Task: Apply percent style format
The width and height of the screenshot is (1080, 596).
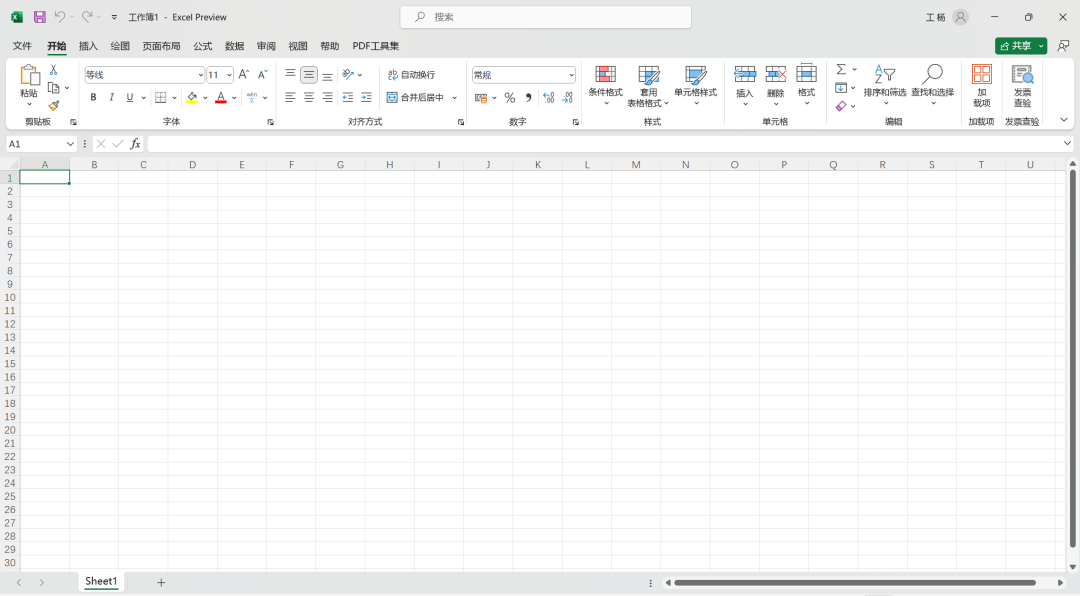Action: tap(510, 98)
